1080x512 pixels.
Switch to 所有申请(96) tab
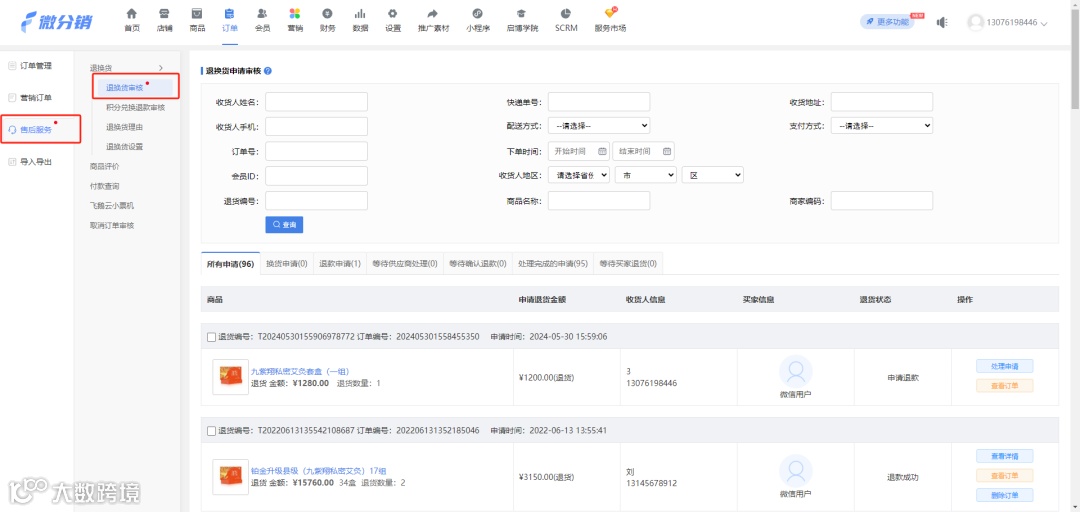[230, 263]
